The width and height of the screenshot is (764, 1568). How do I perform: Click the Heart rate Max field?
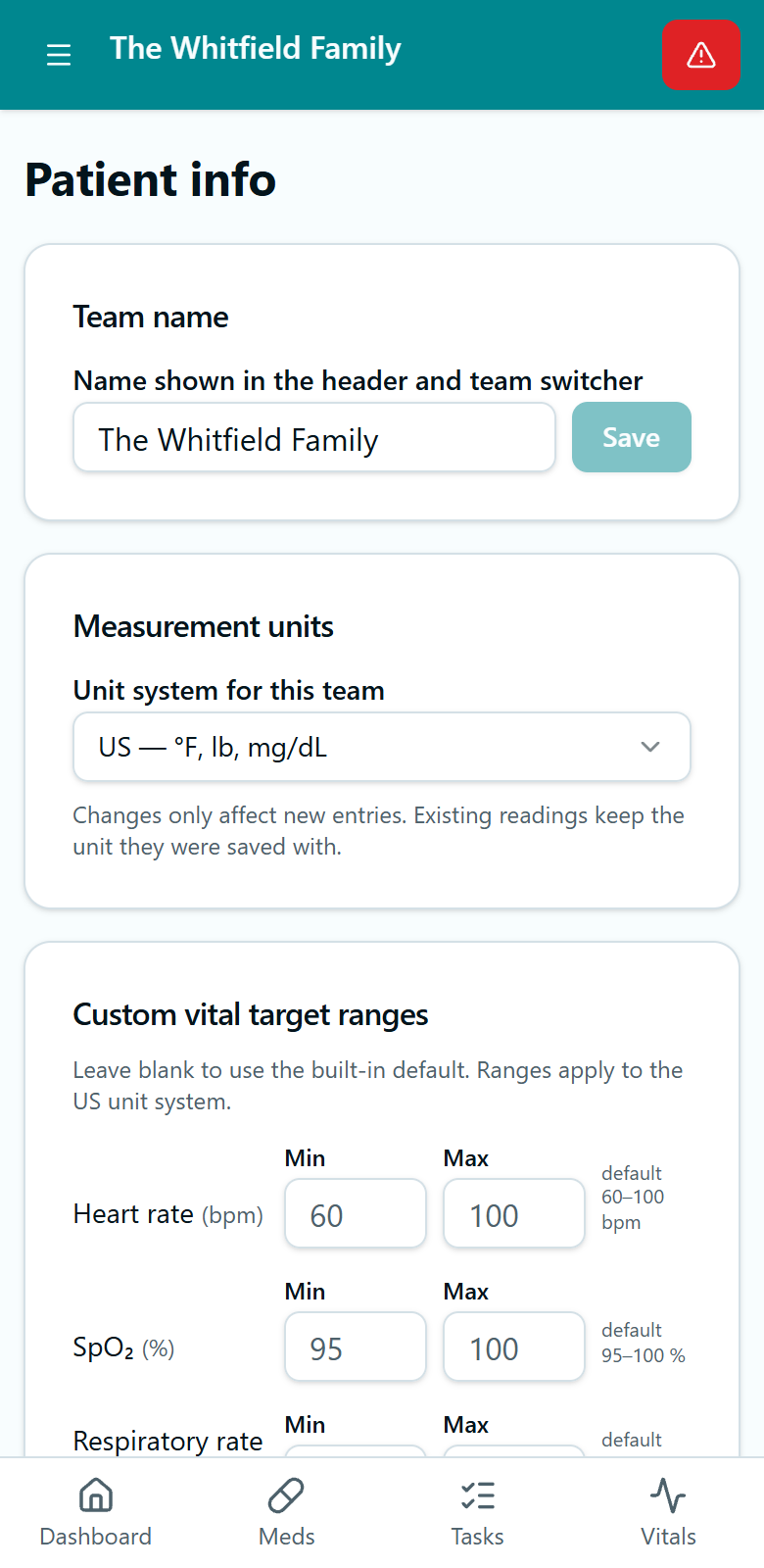click(514, 1213)
